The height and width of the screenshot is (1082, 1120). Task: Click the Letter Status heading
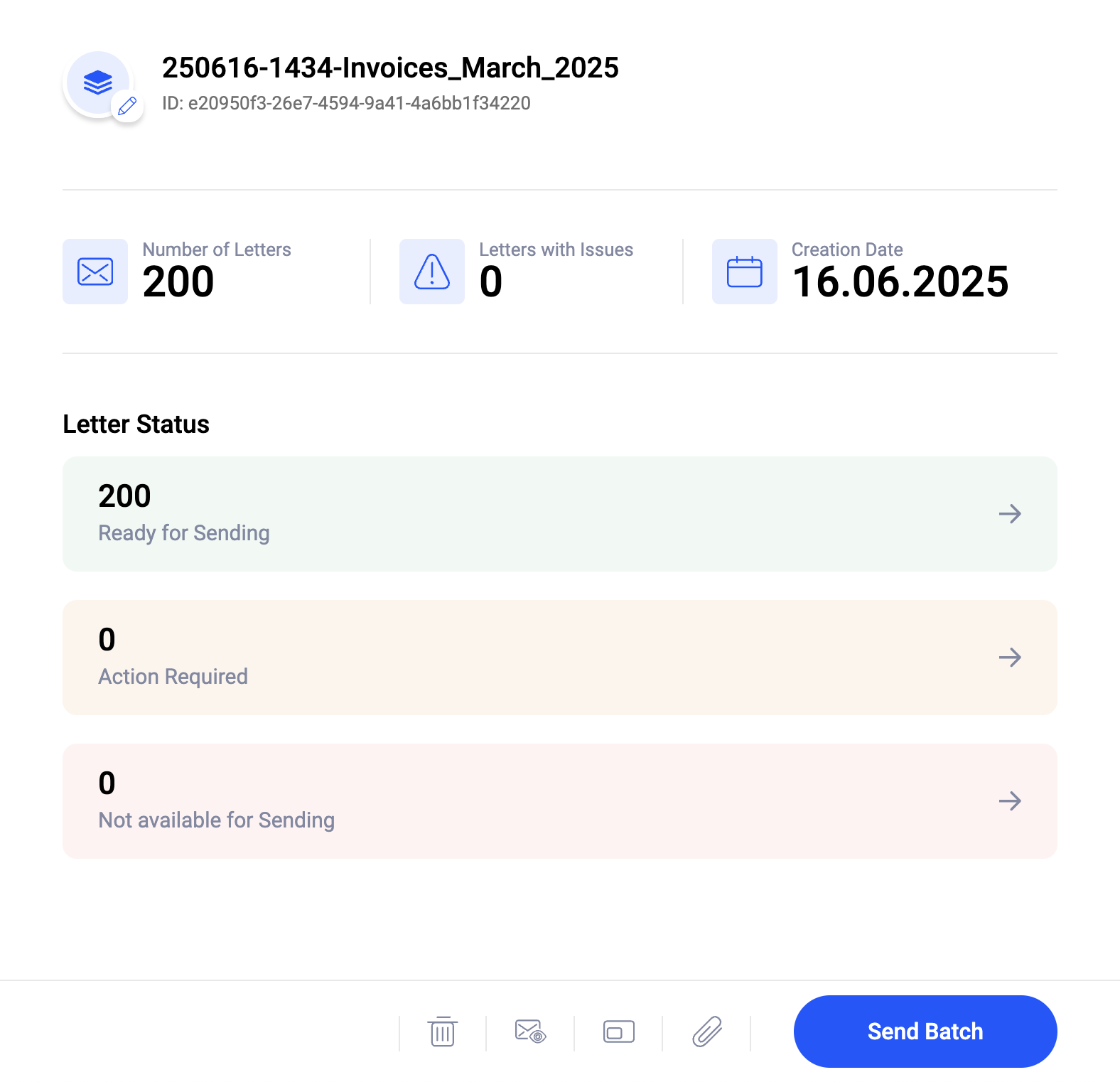(x=135, y=424)
